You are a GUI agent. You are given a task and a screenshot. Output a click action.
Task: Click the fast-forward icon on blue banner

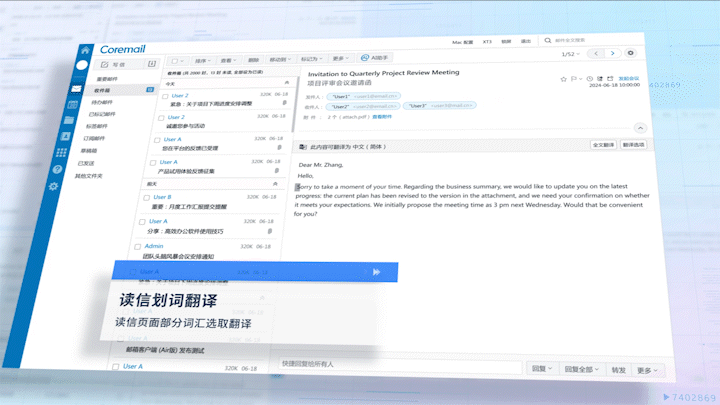(x=376, y=271)
